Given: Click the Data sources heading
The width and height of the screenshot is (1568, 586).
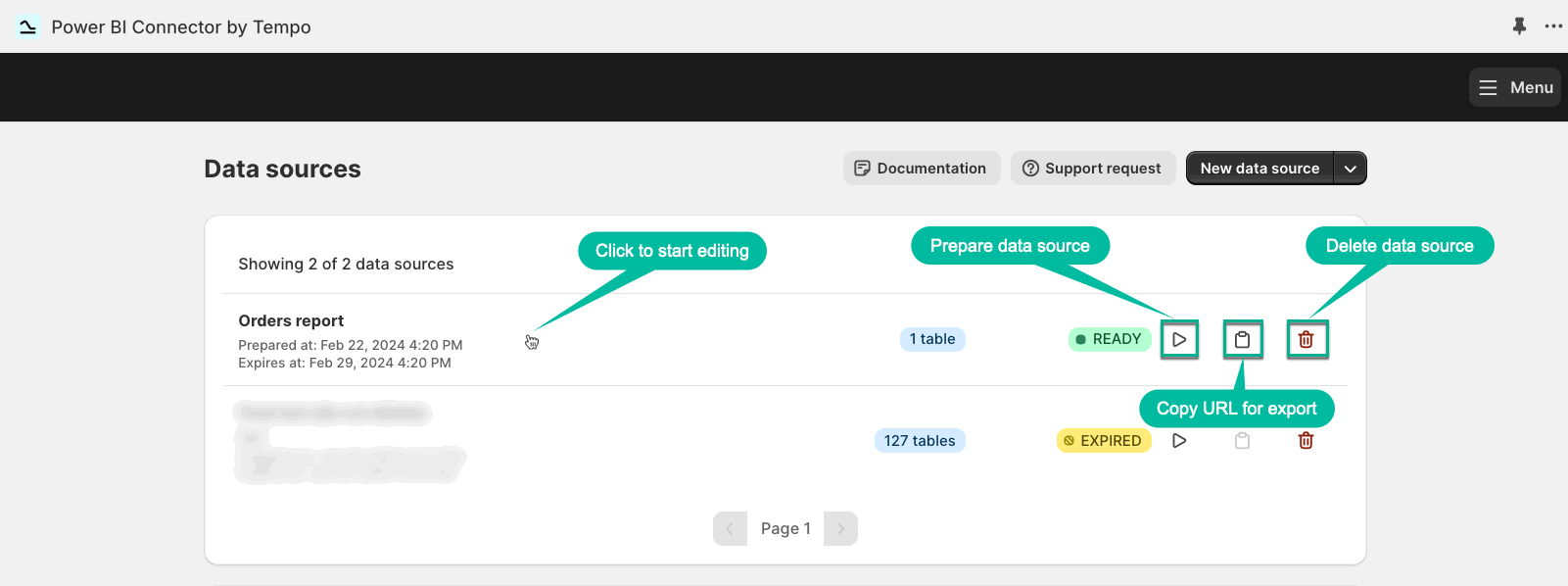Looking at the screenshot, I should coord(282,170).
